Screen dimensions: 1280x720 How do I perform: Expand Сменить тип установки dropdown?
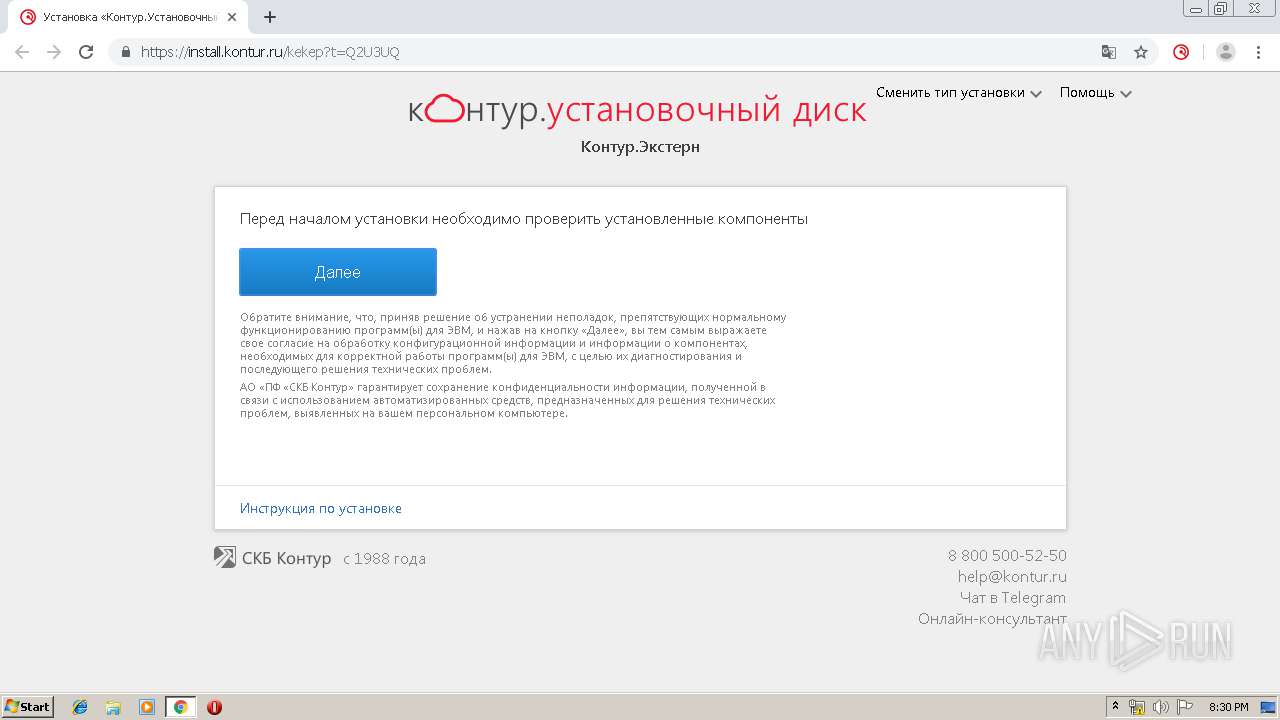958,93
